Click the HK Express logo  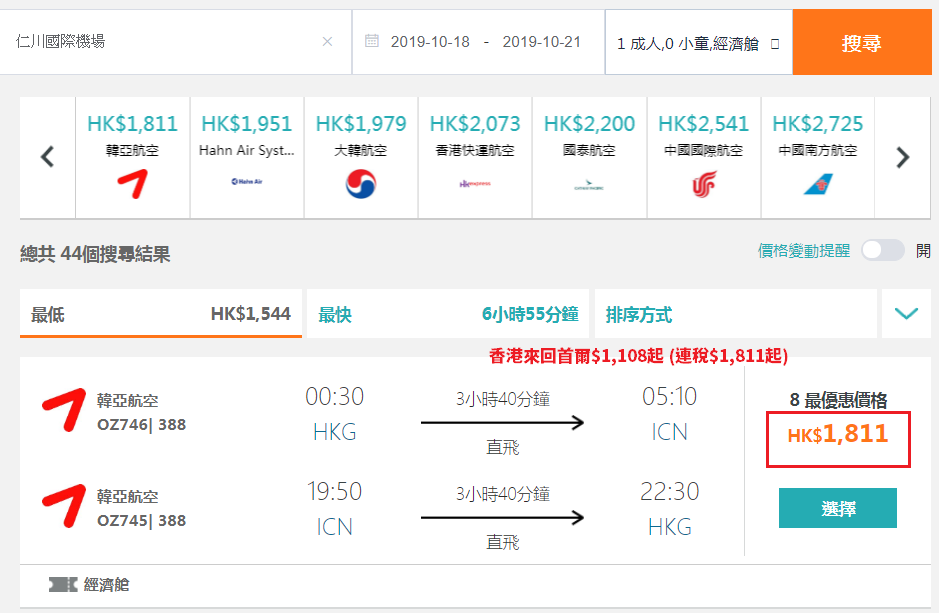475,184
